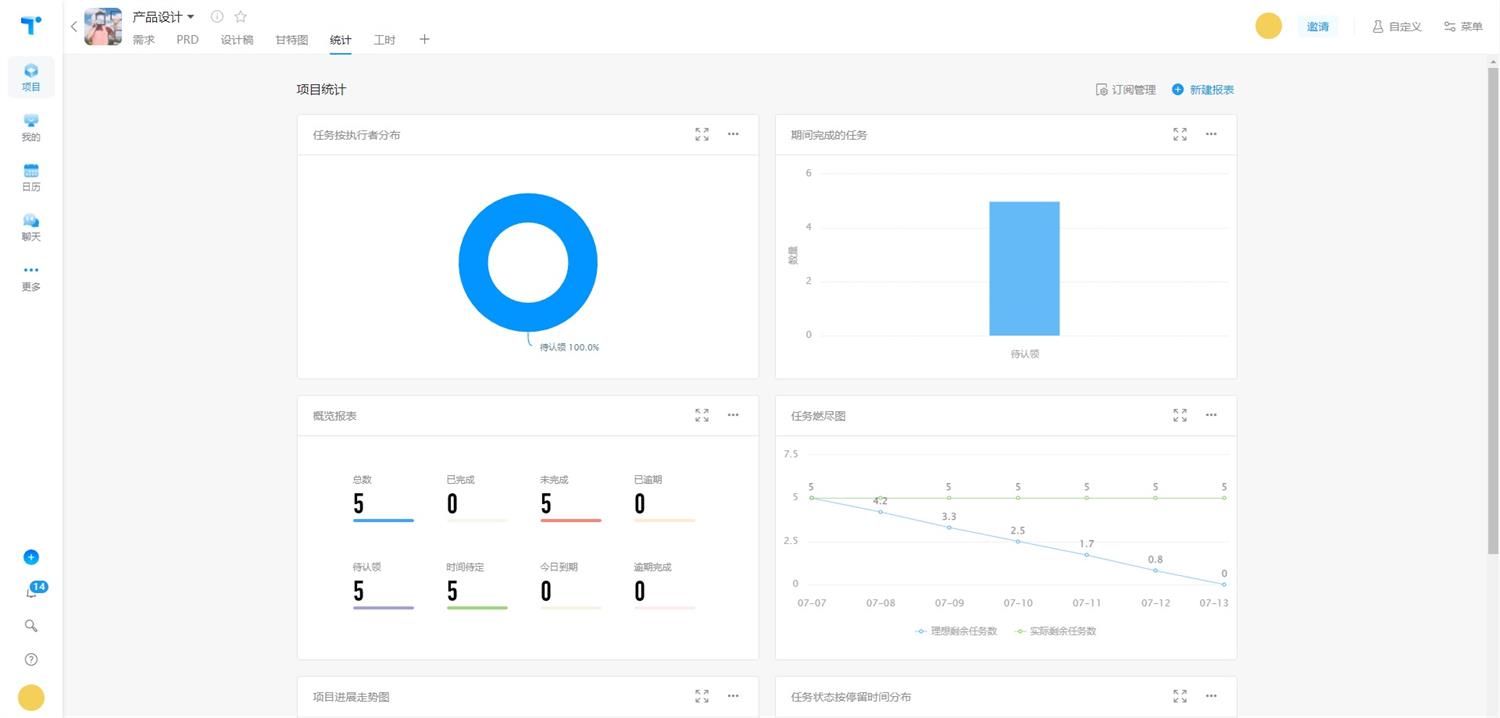1500x718 pixels.
Task: Star the 产品设计 project
Action: (241, 17)
